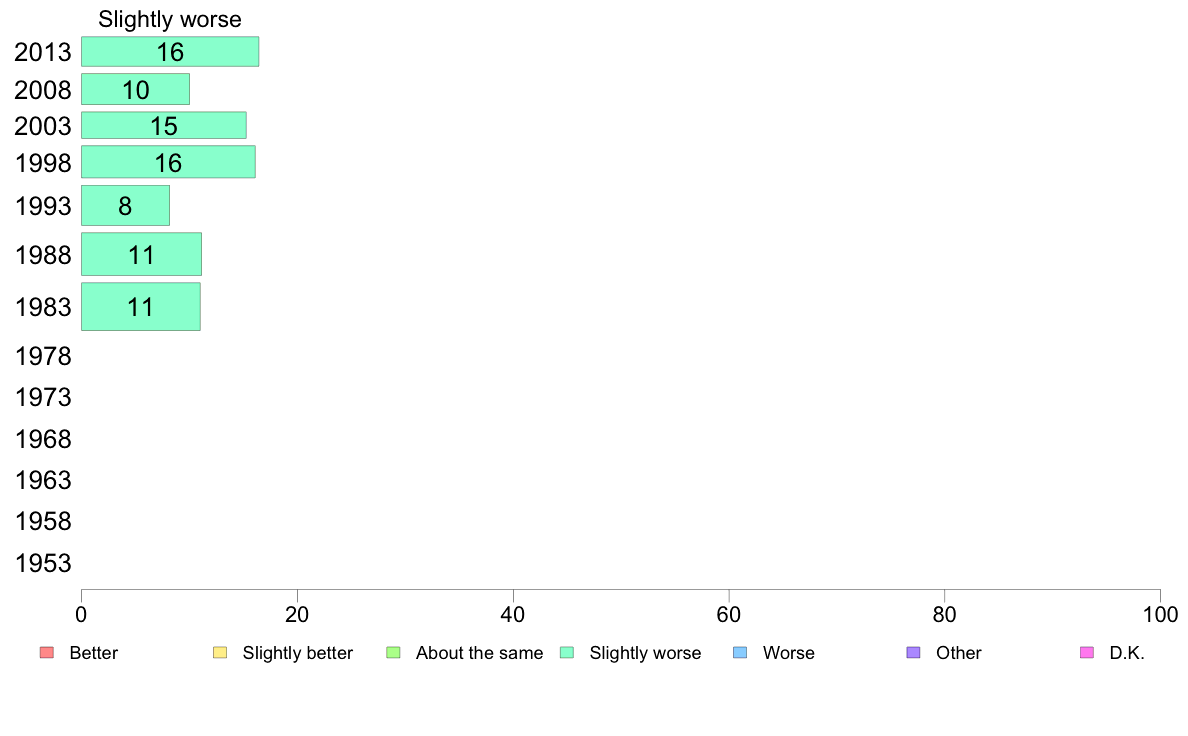Click the 1953 year label

44,563
